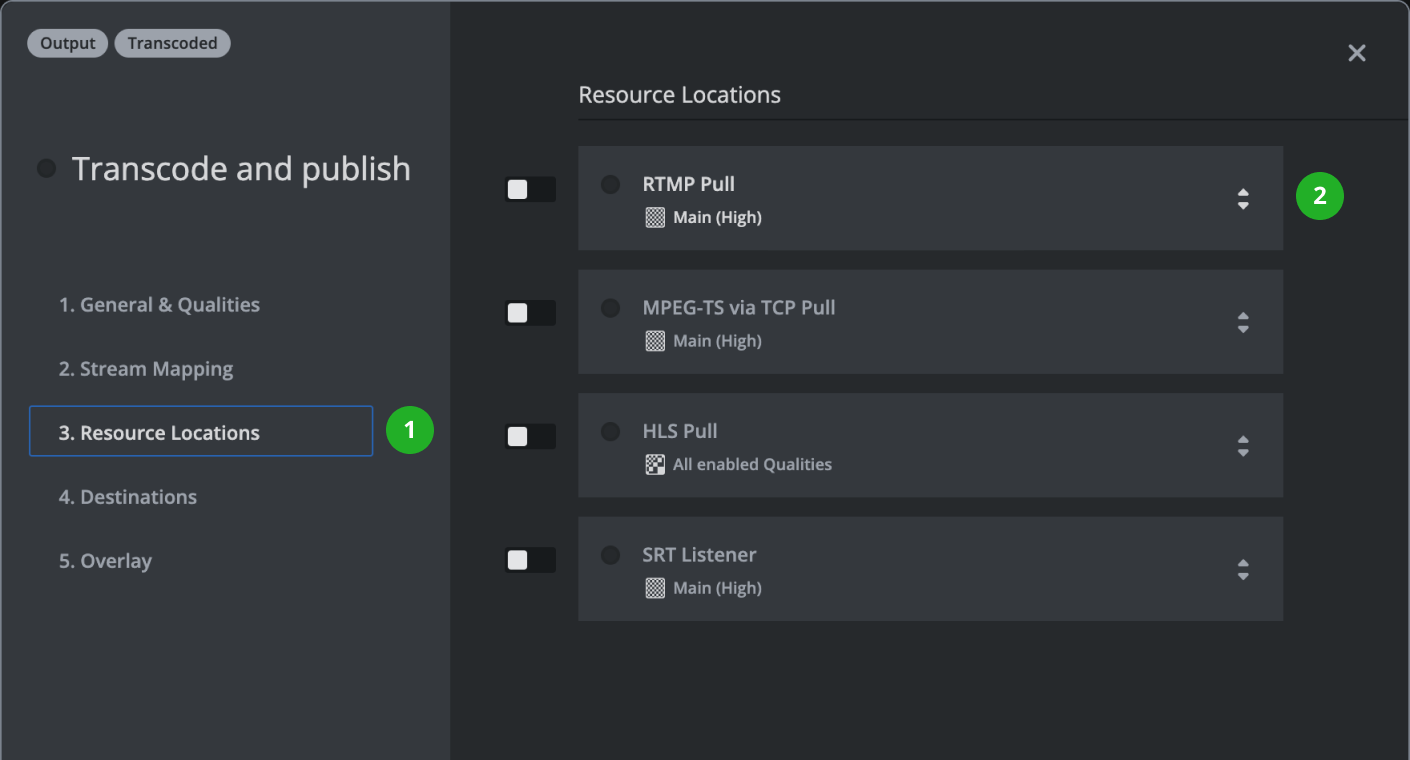Click the status dot beside RTMP Pull
Image resolution: width=1410 pixels, height=760 pixels.
(x=610, y=185)
